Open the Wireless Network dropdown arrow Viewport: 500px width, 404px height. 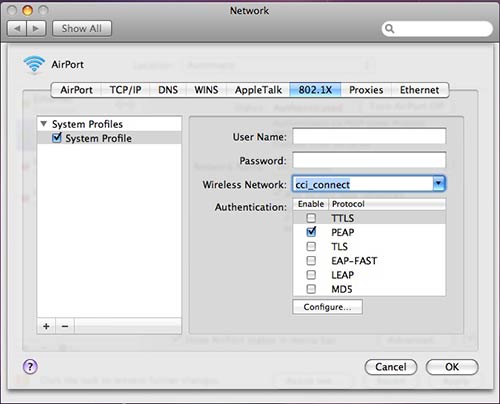(439, 184)
